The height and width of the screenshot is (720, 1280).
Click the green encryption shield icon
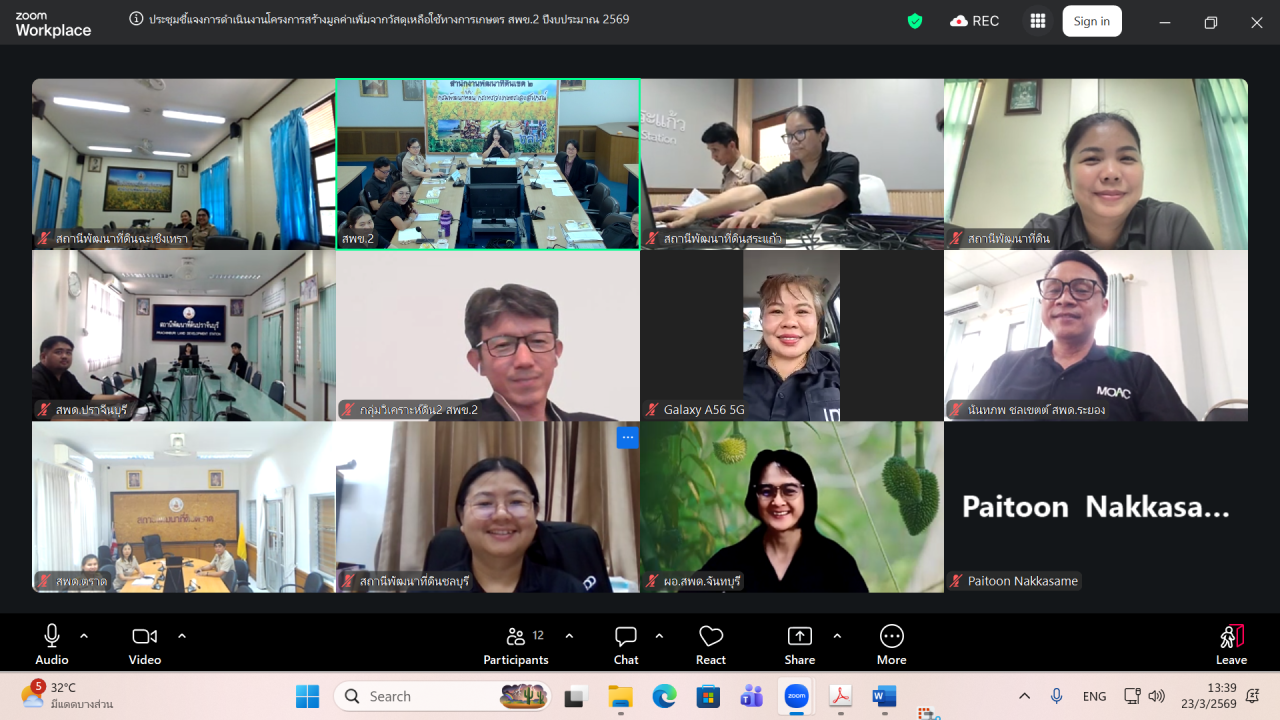[914, 21]
